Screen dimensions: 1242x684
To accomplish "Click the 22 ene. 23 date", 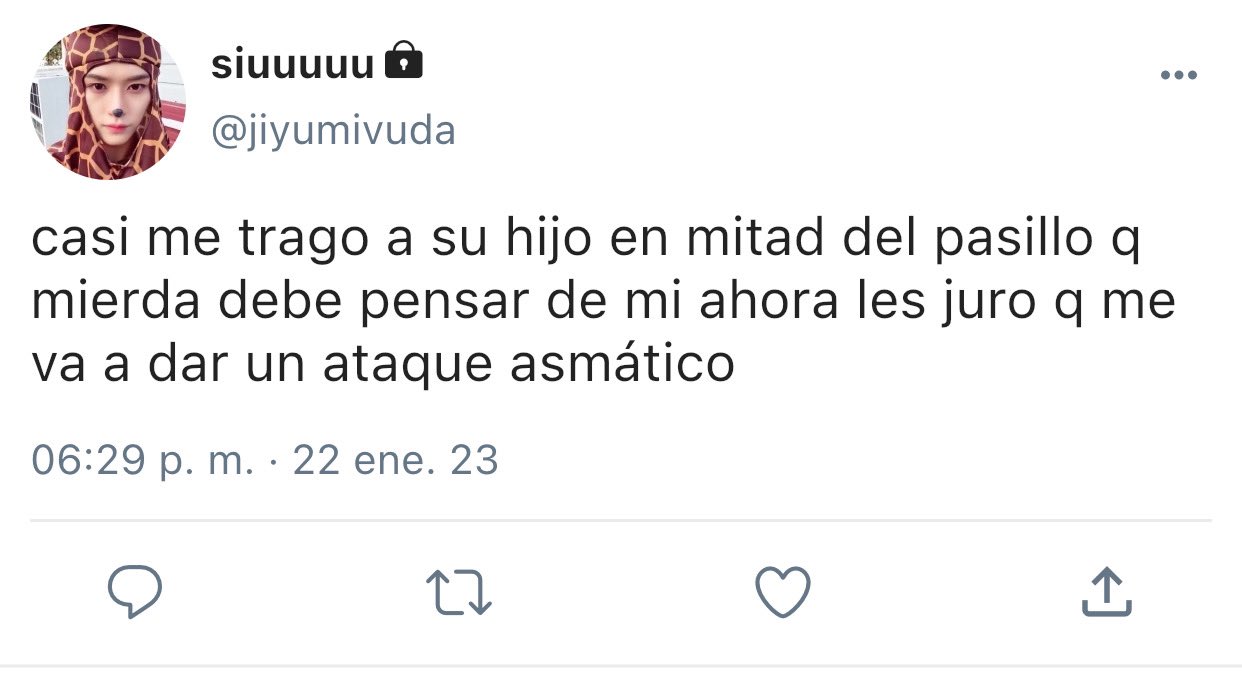I will tap(395, 461).
